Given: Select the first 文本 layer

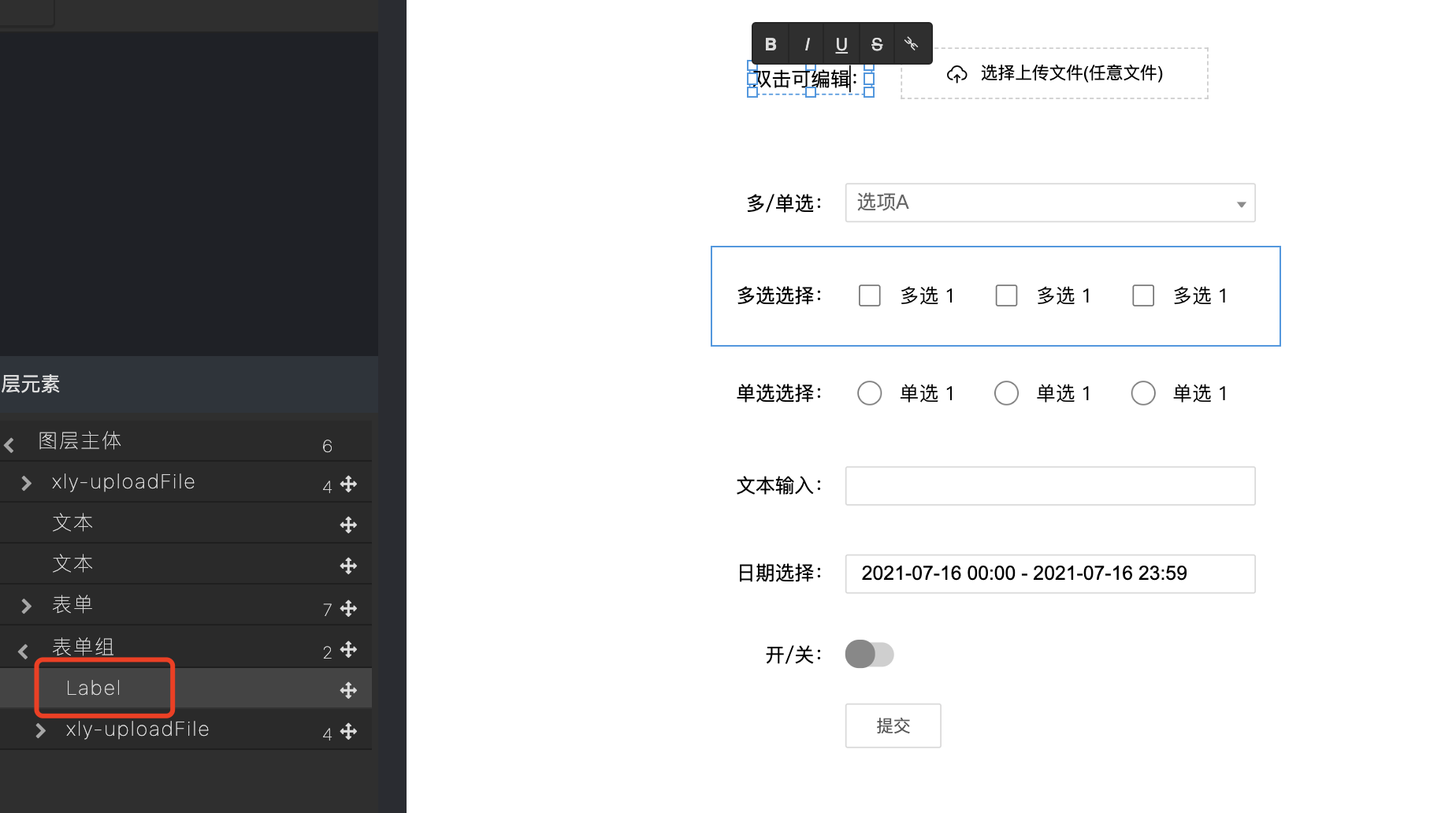Looking at the screenshot, I should 72,523.
